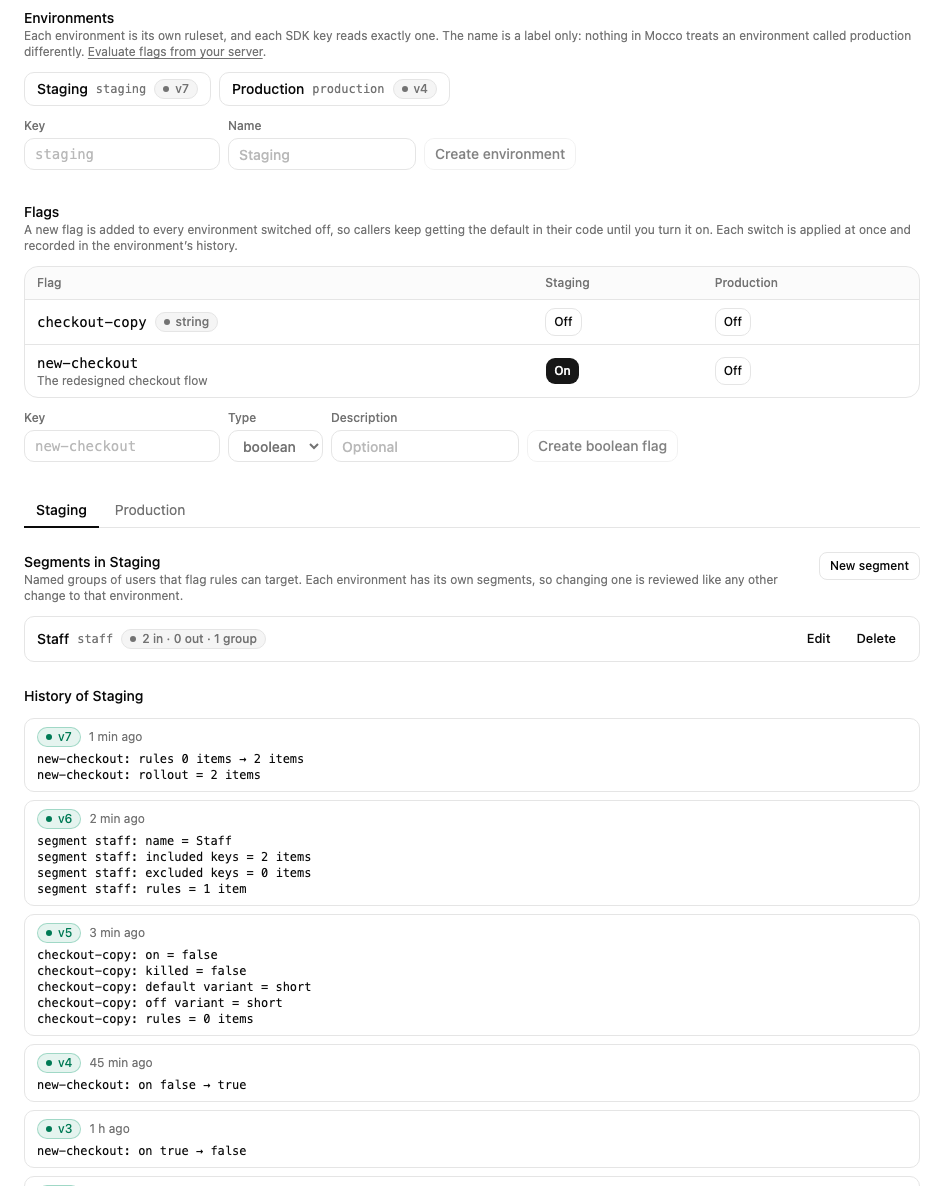The image size is (944, 1186).
Task: Click the new-checkout flag name in the table
Action: point(87,363)
